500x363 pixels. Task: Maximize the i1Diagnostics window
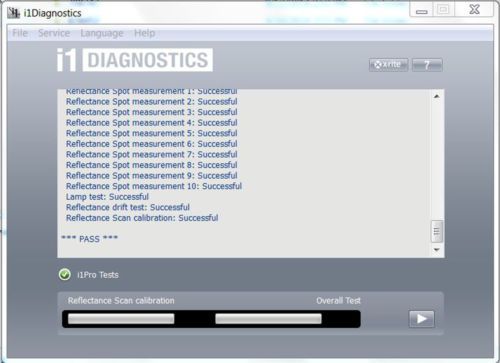pos(444,10)
